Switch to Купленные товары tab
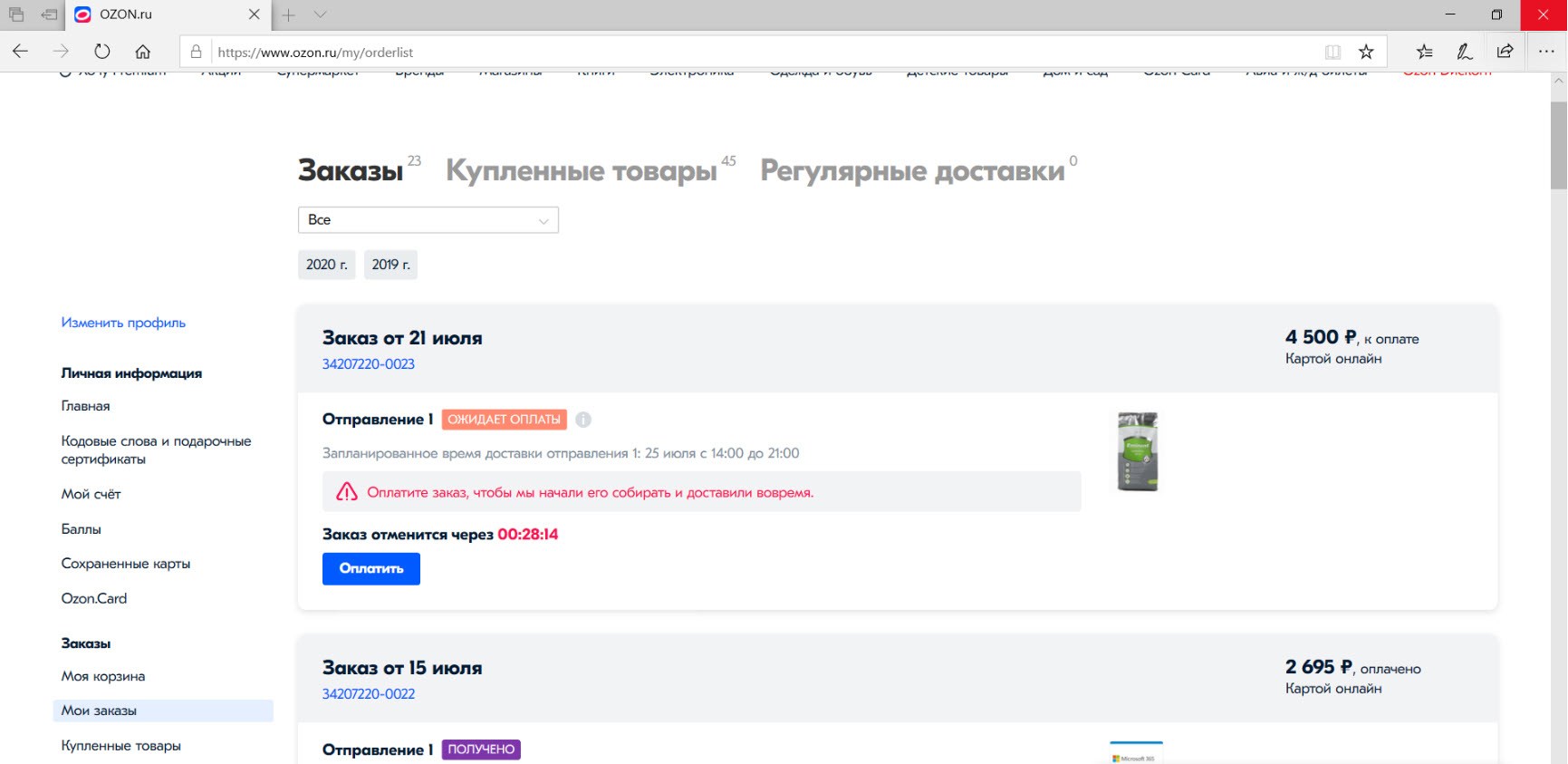Image resolution: width=1568 pixels, height=764 pixels. 581,170
